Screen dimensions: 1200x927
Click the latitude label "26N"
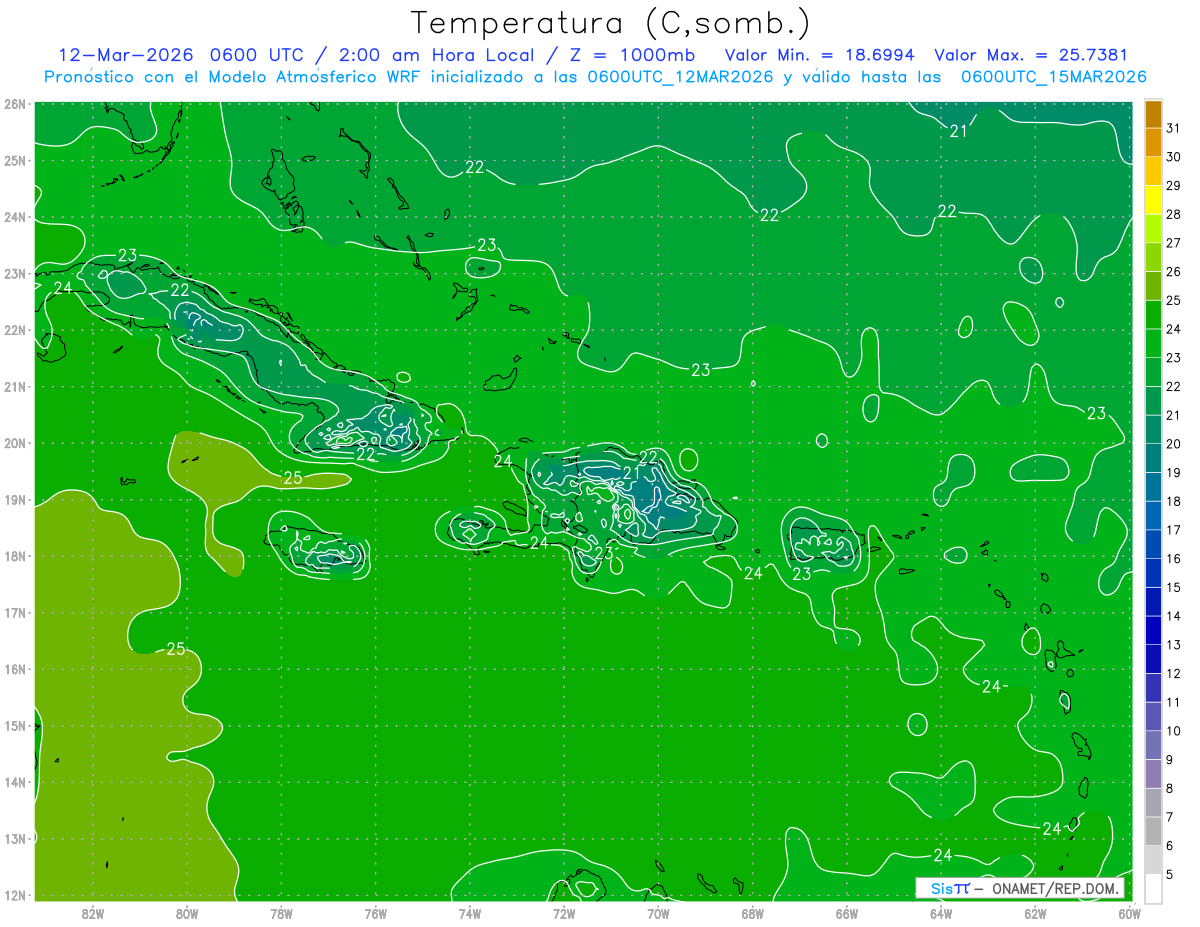15,104
